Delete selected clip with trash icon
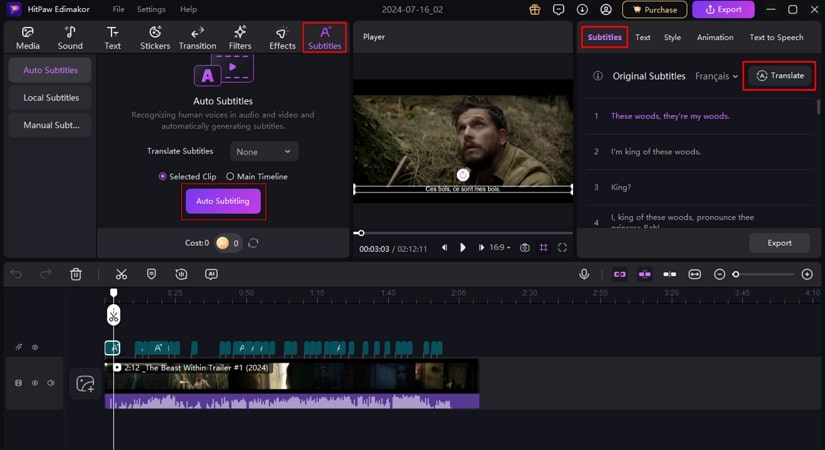825x450 pixels. tap(76, 274)
